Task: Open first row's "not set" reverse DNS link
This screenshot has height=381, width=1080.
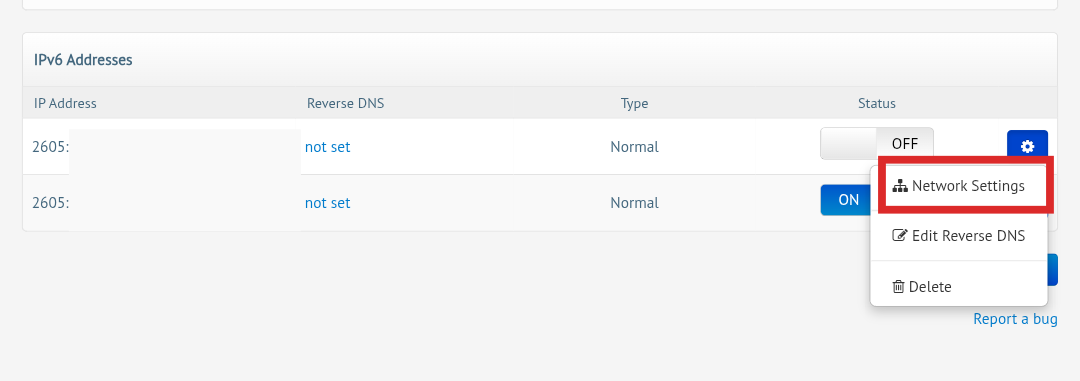Action: [327, 147]
